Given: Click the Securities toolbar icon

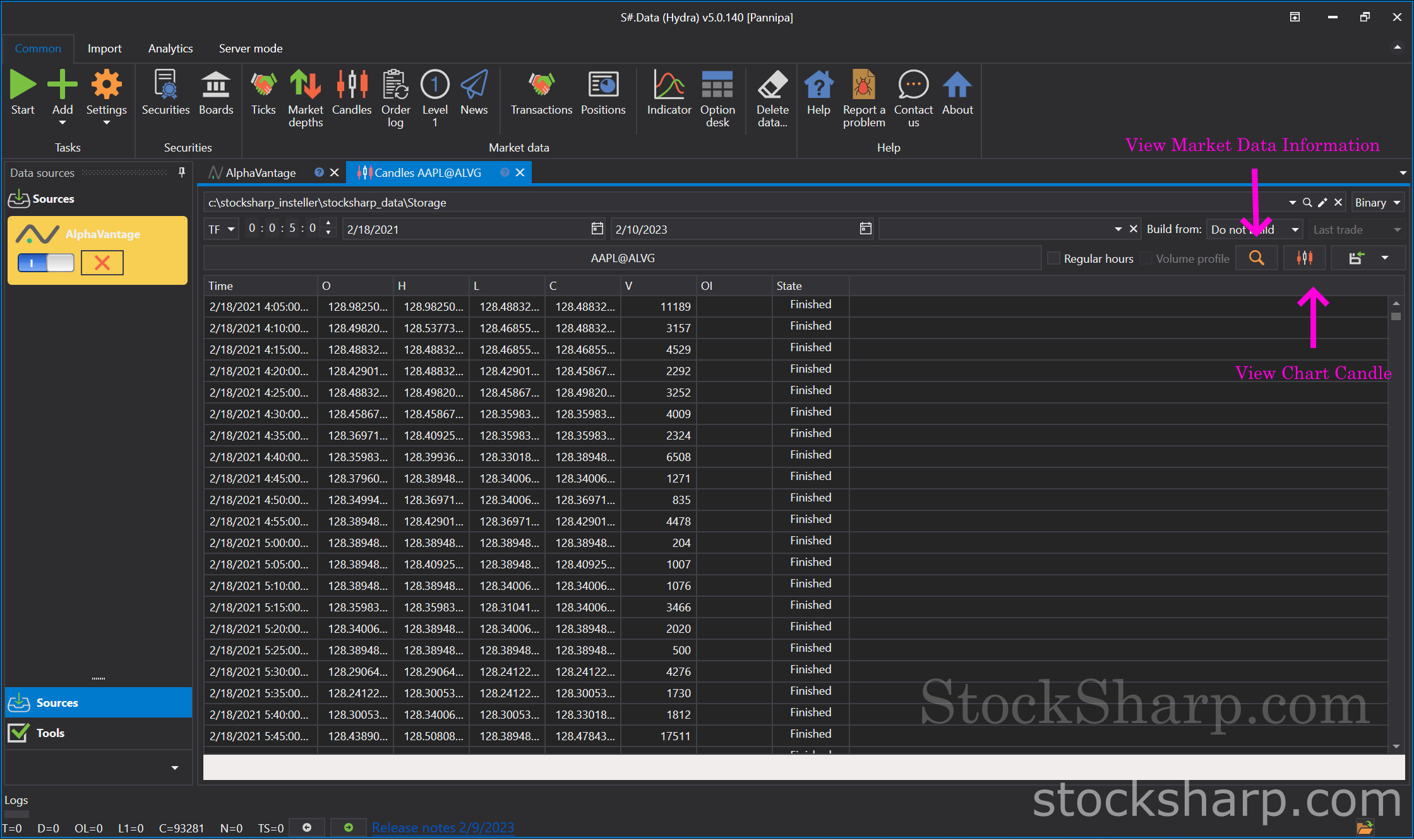Looking at the screenshot, I should point(164,94).
